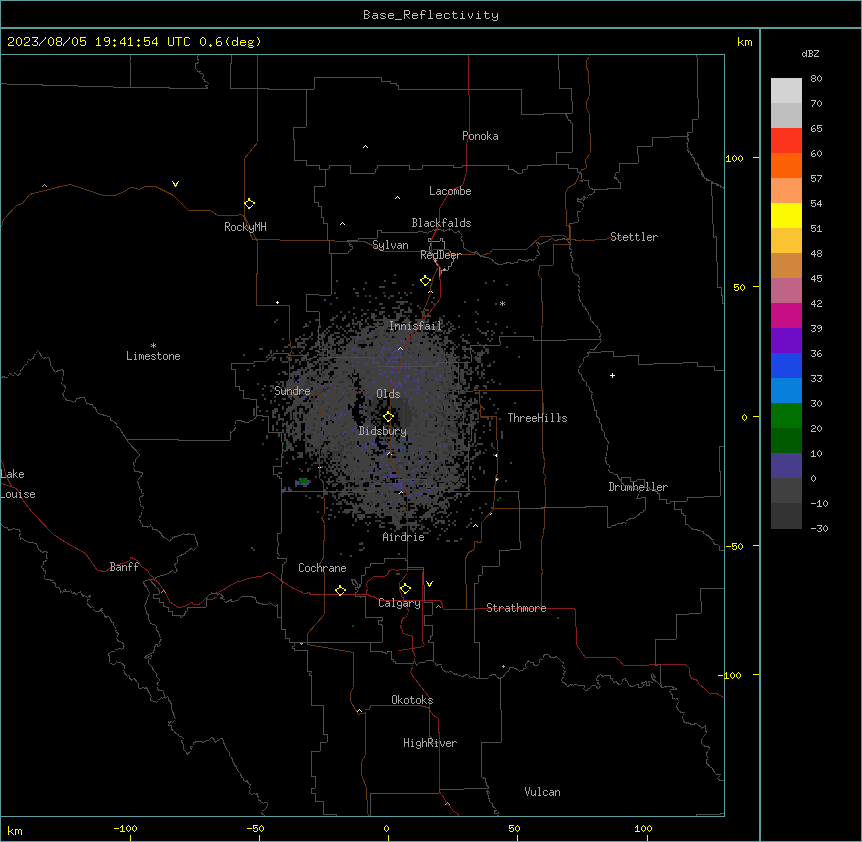862x842 pixels.
Task: Click the magenta legend swatch between 42 and 39
Action: (786, 315)
